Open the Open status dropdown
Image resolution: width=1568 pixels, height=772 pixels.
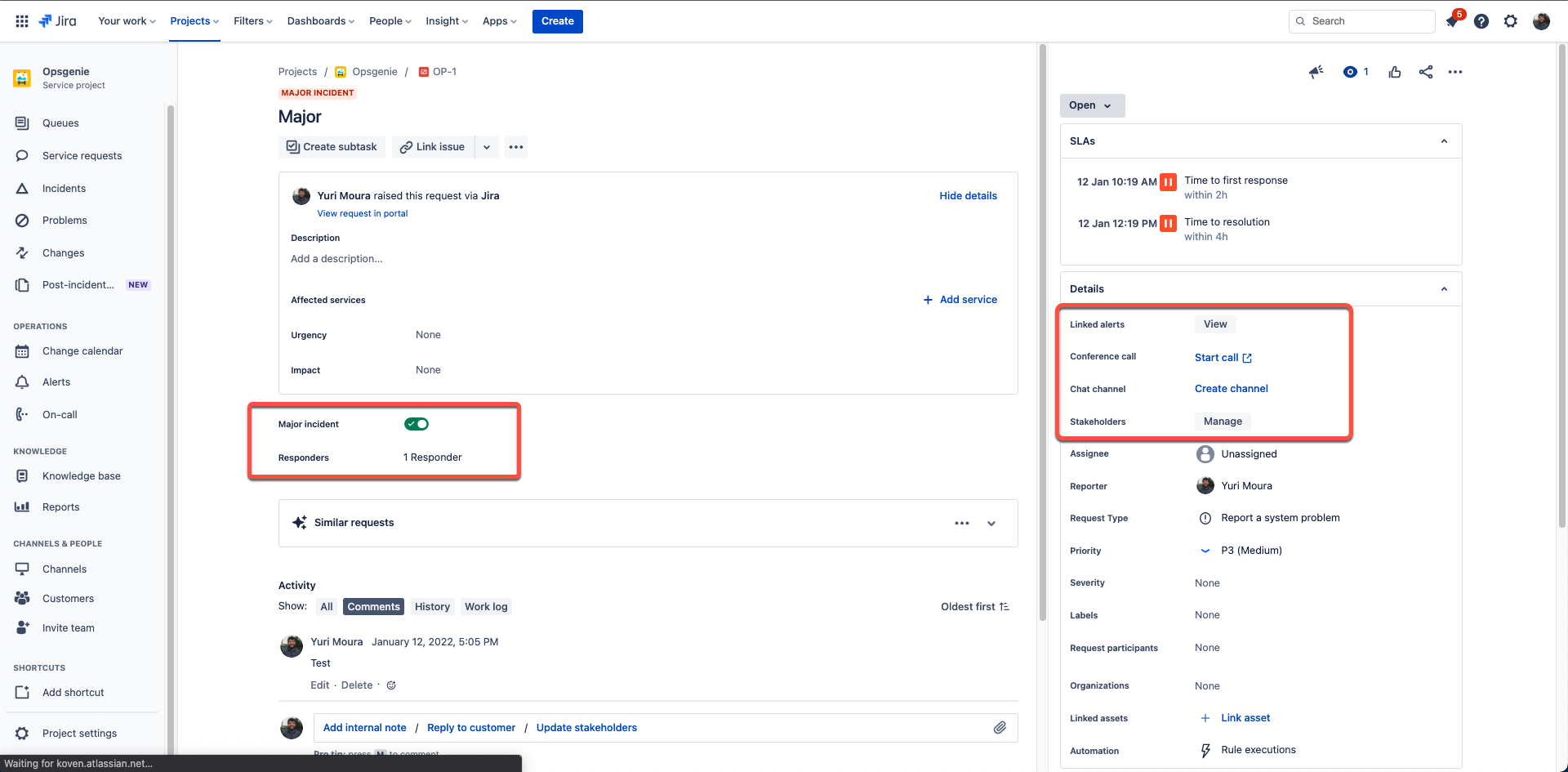1091,105
